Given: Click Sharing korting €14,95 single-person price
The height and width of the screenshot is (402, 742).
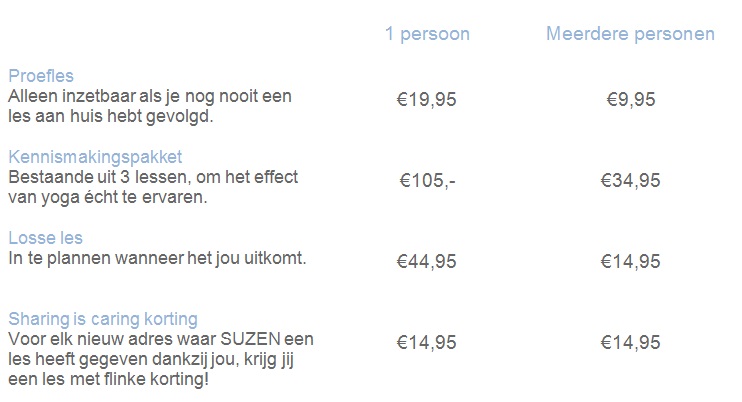Looking at the screenshot, I should [x=426, y=342].
